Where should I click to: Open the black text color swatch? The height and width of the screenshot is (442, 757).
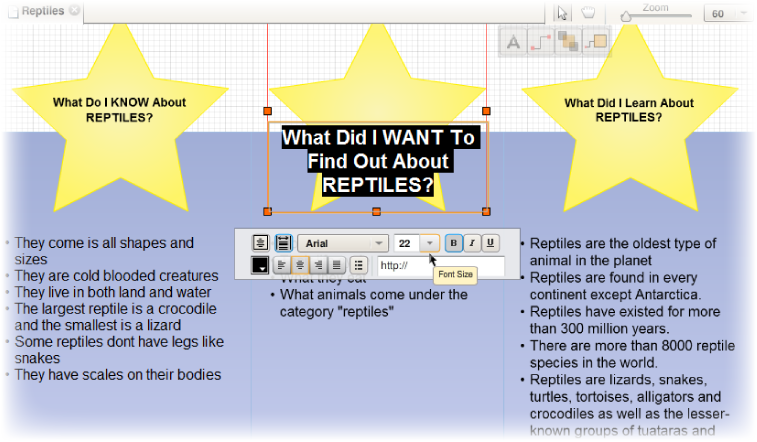coord(260,265)
